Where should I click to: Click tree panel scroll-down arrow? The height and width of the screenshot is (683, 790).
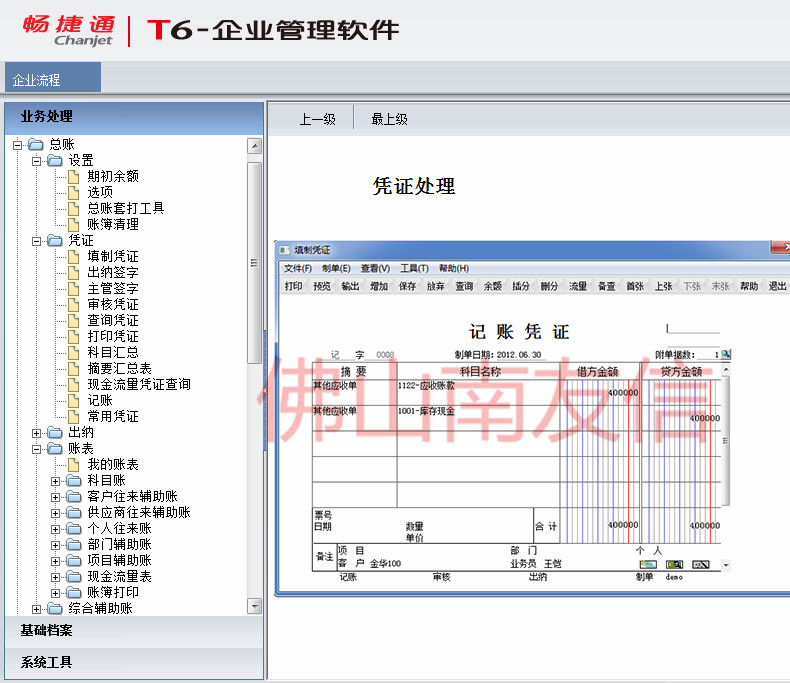(x=255, y=606)
